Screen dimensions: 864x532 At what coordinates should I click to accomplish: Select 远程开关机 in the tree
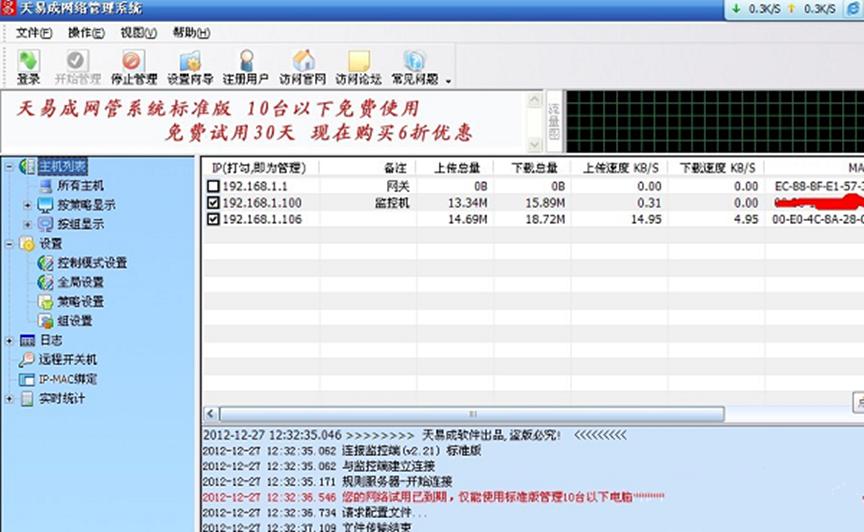pyautogui.click(x=68, y=360)
